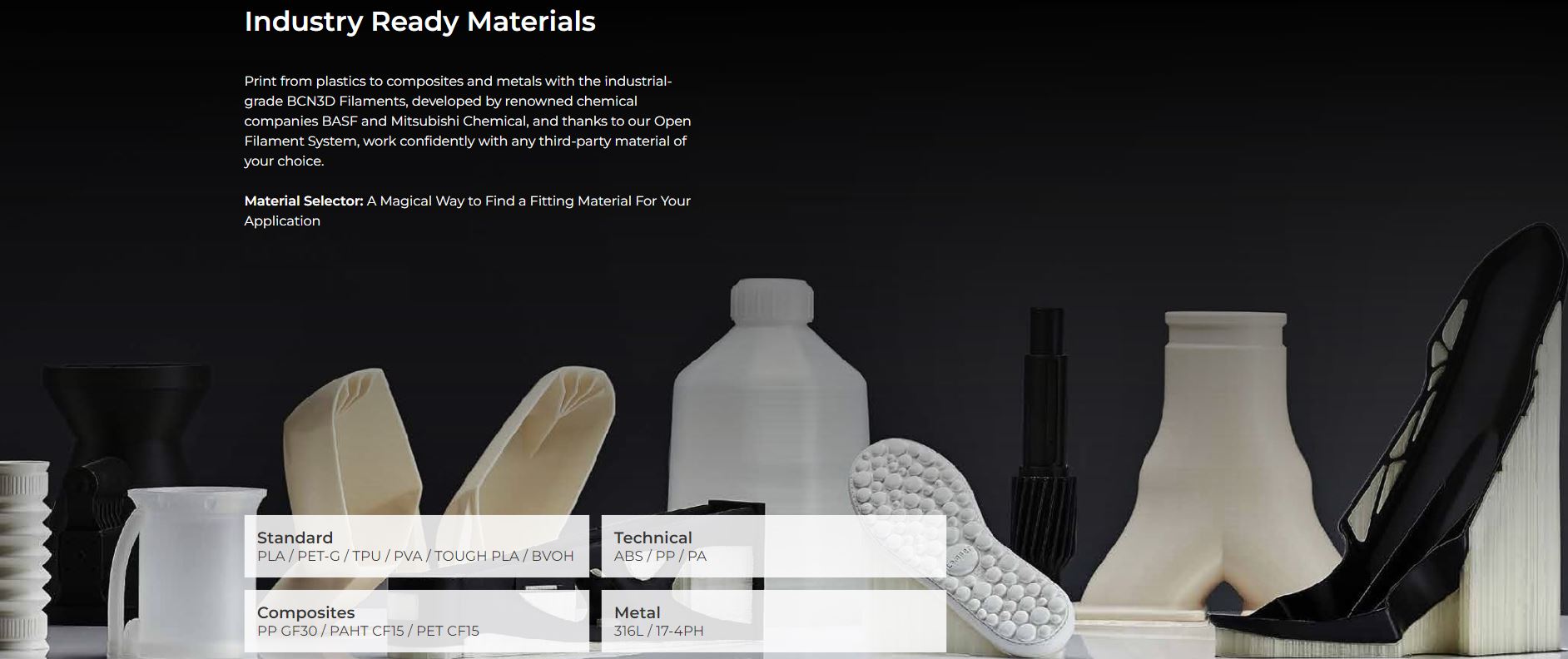Click the PP GF30 composite label
The image size is (1568, 659).
click(x=287, y=631)
